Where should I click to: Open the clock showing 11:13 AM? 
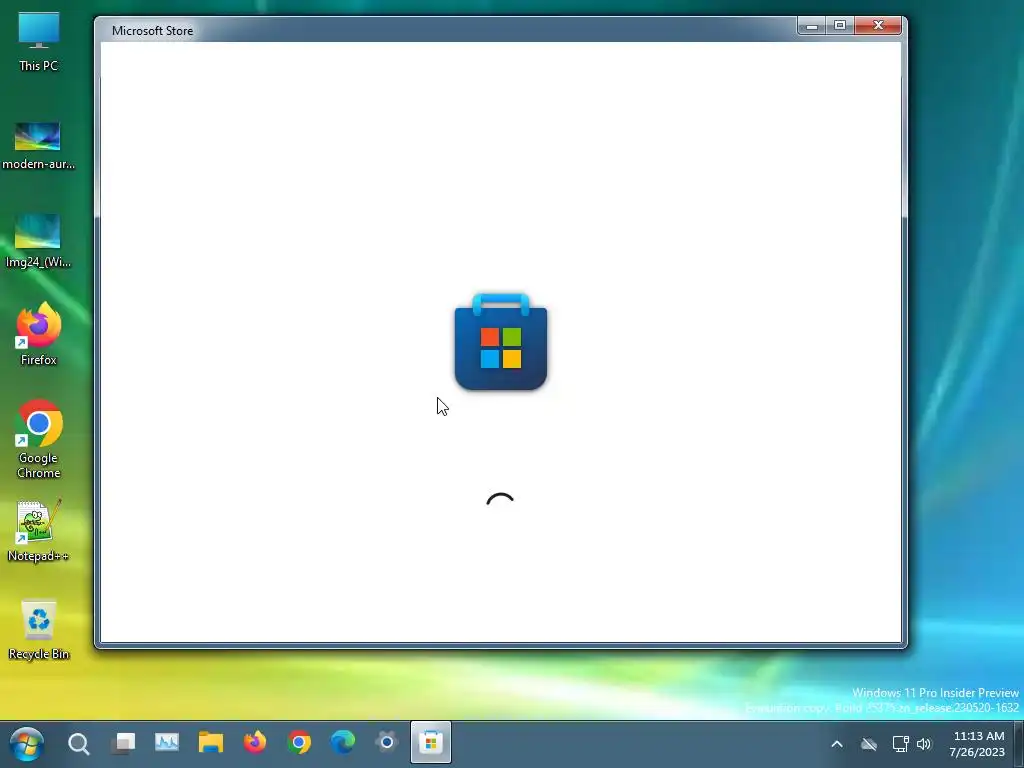pos(978,744)
